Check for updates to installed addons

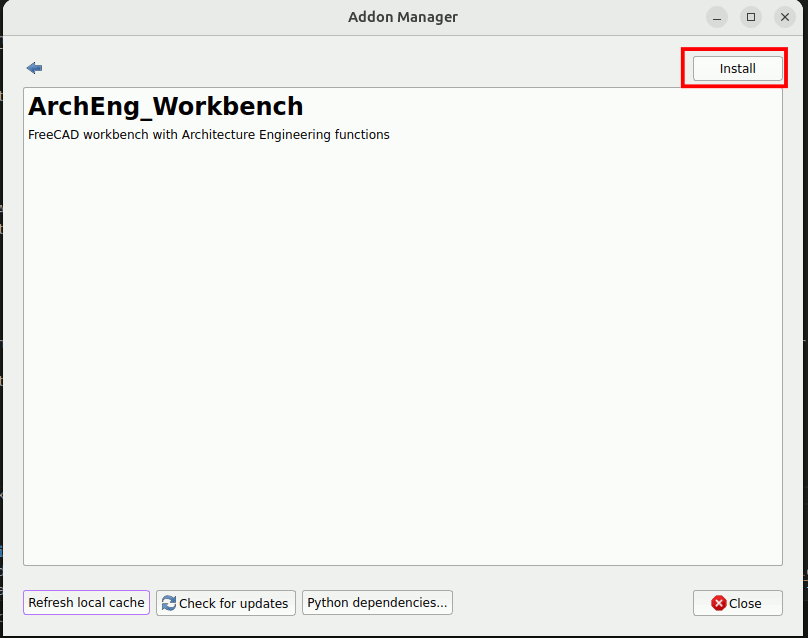point(226,603)
